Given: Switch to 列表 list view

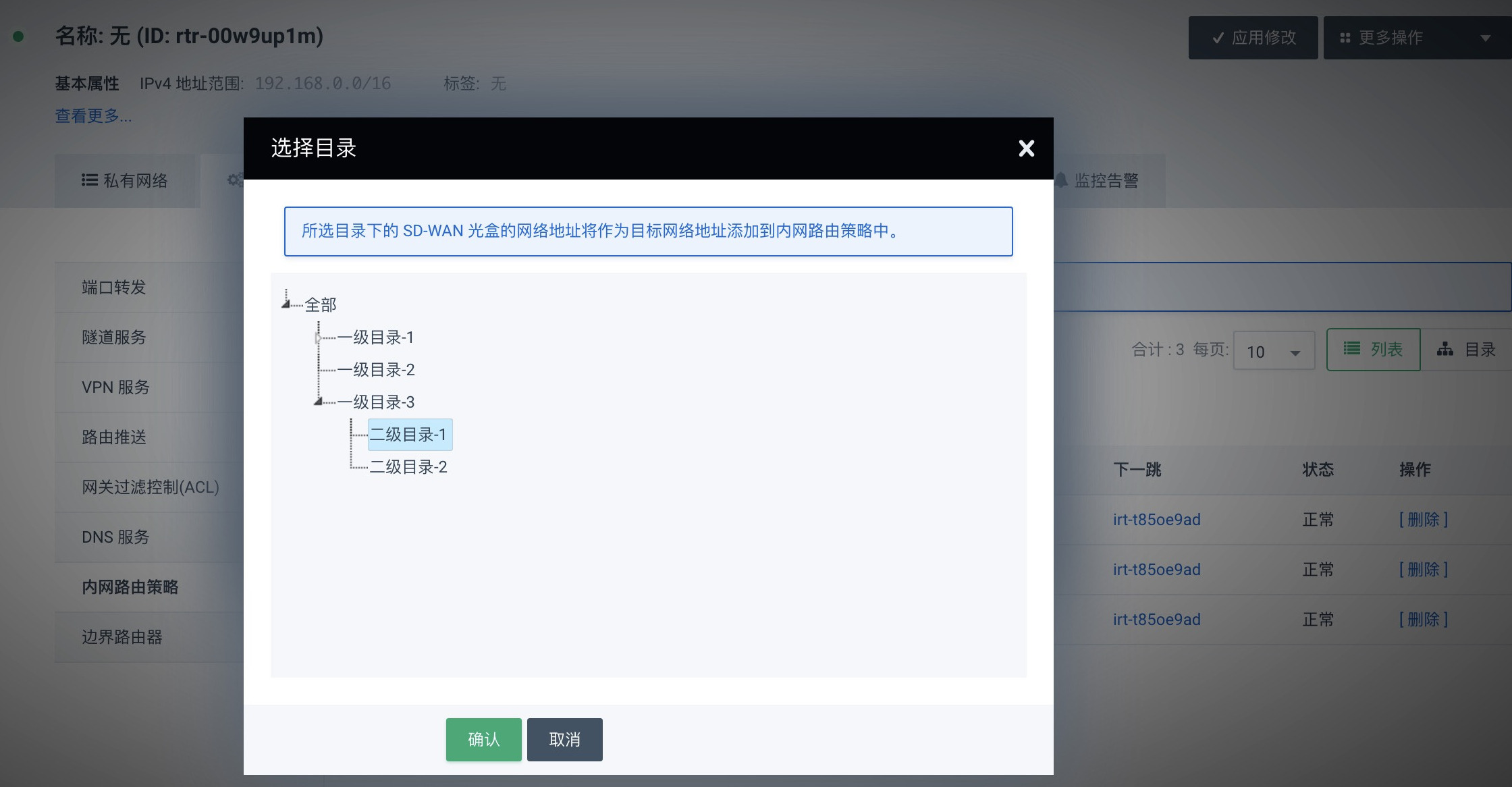Looking at the screenshot, I should (1373, 350).
